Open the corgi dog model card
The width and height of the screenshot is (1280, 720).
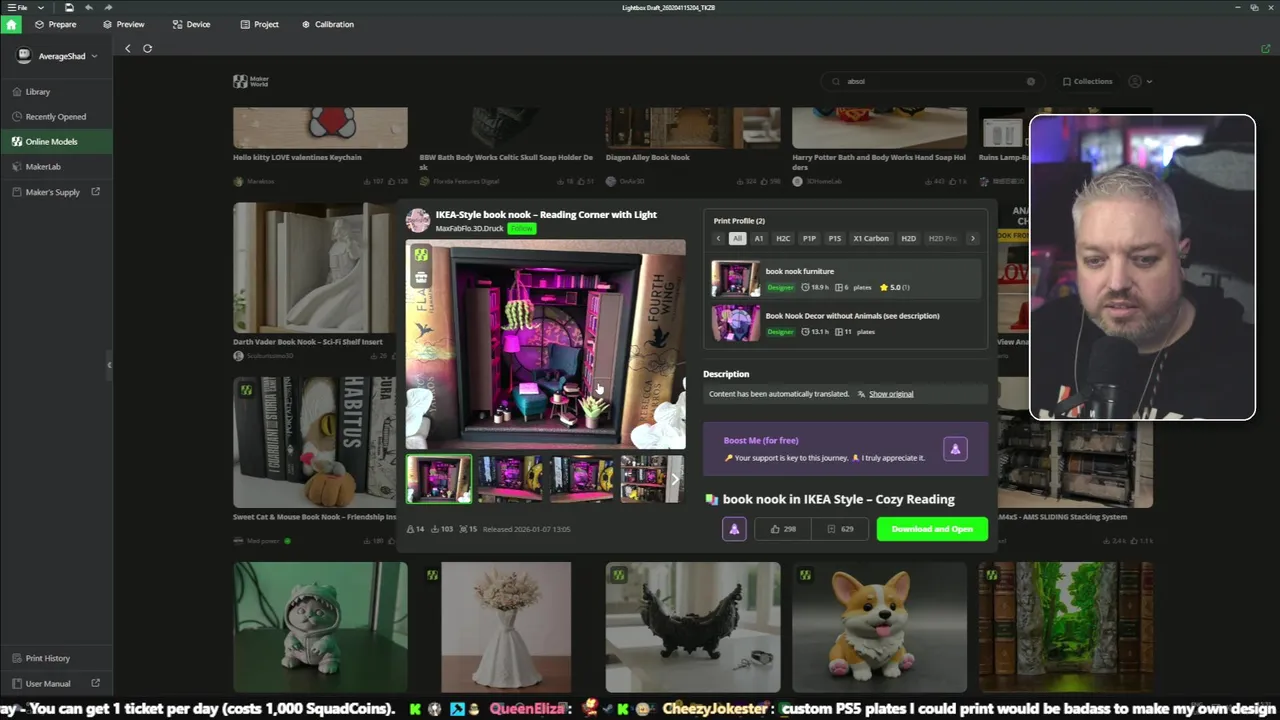click(879, 627)
